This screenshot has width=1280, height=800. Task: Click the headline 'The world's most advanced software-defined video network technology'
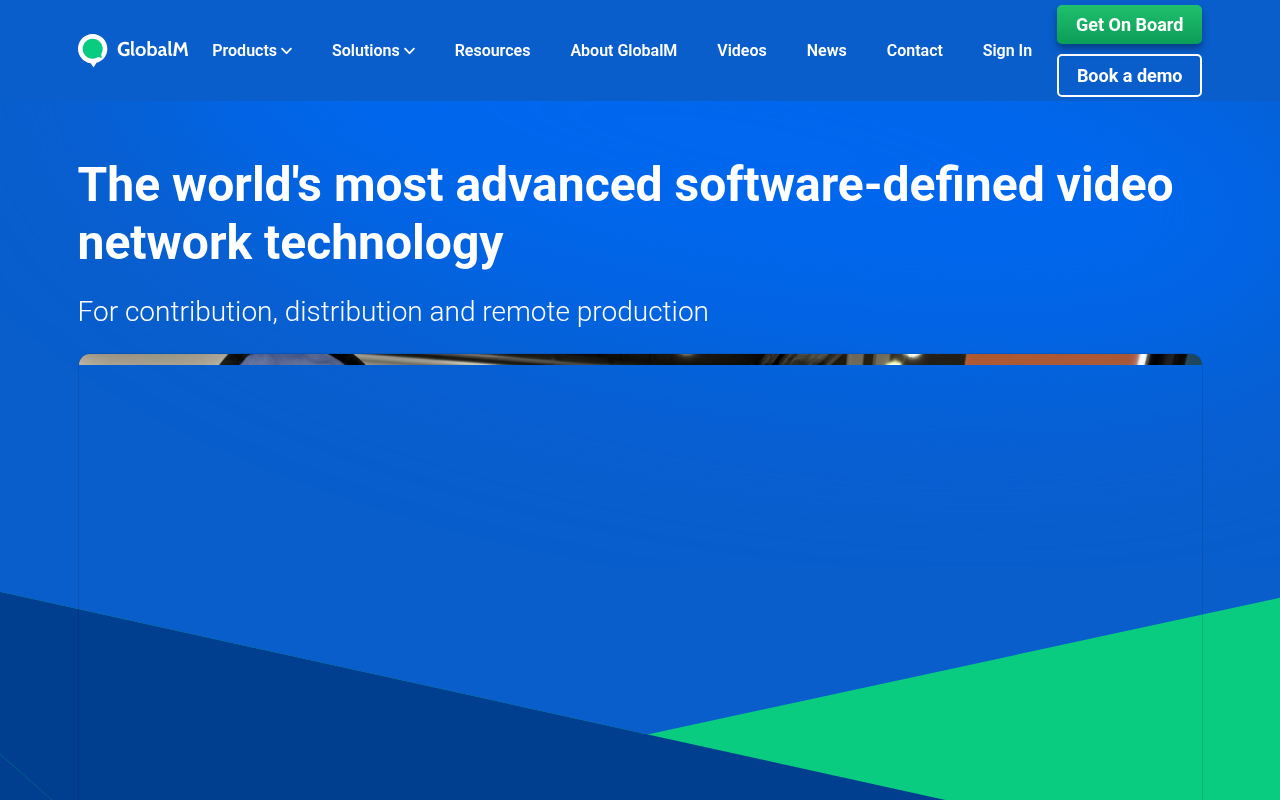pos(625,213)
